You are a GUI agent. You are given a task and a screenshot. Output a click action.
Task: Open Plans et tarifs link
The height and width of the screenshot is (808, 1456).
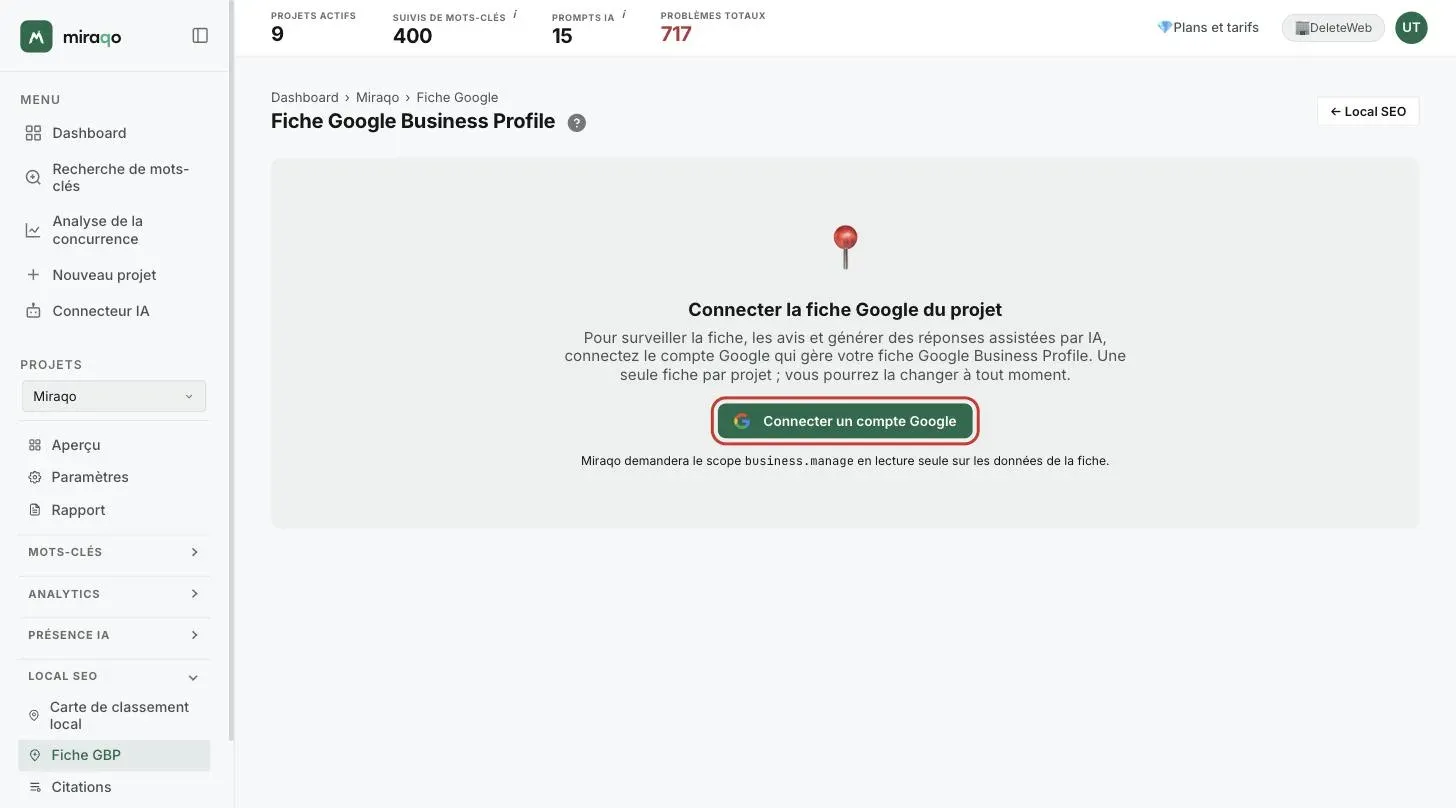click(1208, 28)
